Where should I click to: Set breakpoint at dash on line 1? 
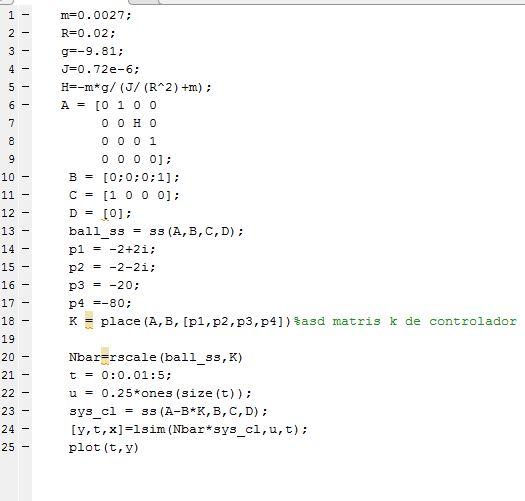coord(25,15)
